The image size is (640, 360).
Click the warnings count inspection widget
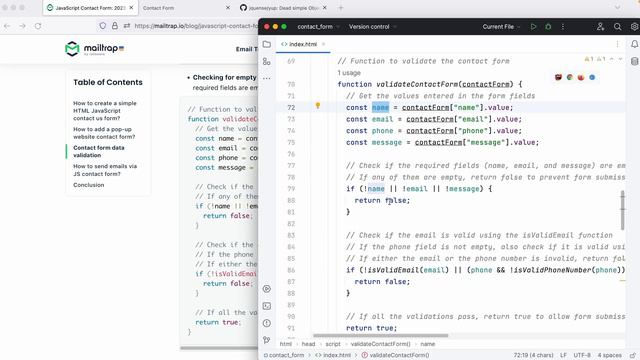click(595, 59)
